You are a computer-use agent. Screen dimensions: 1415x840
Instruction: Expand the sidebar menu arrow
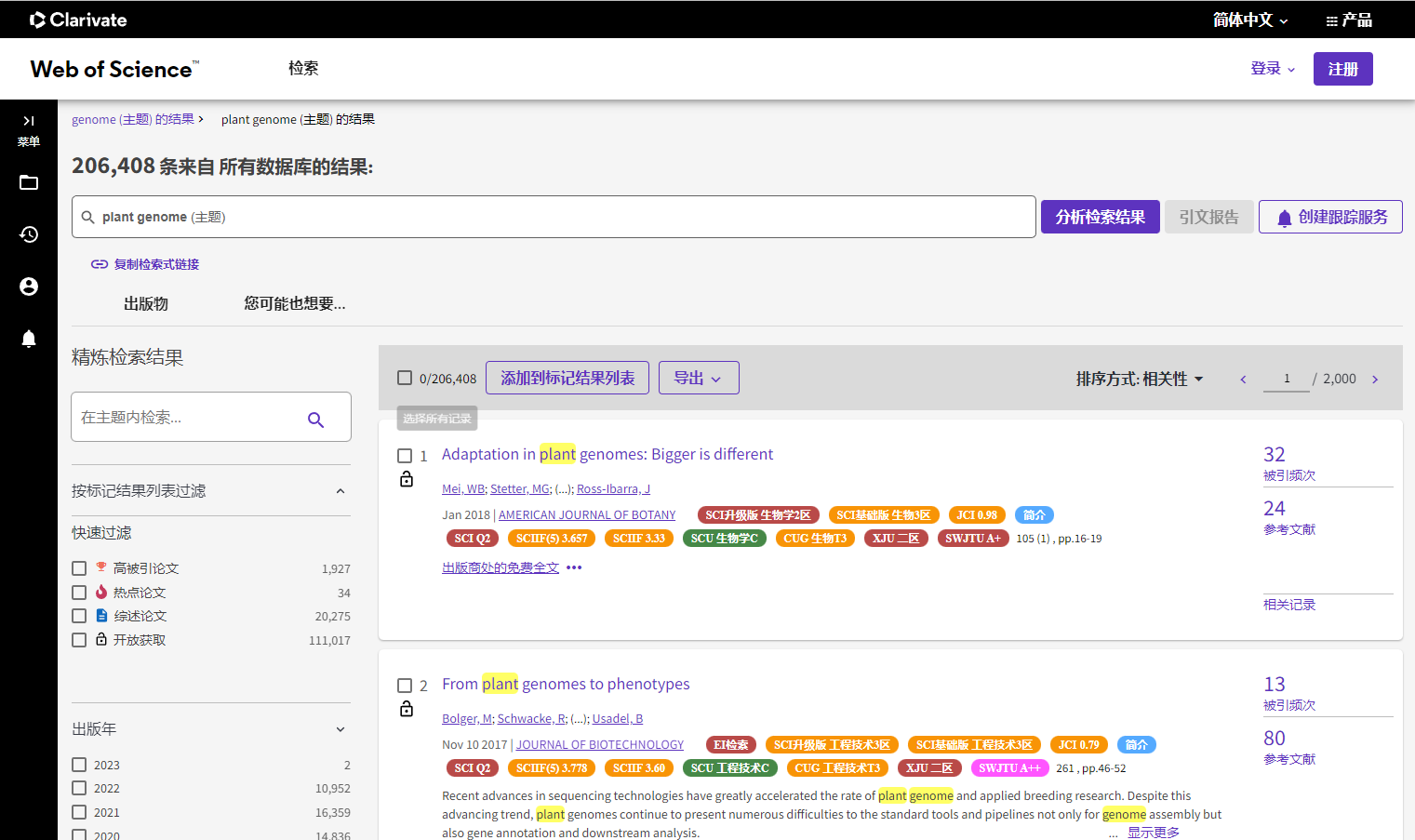(x=29, y=121)
